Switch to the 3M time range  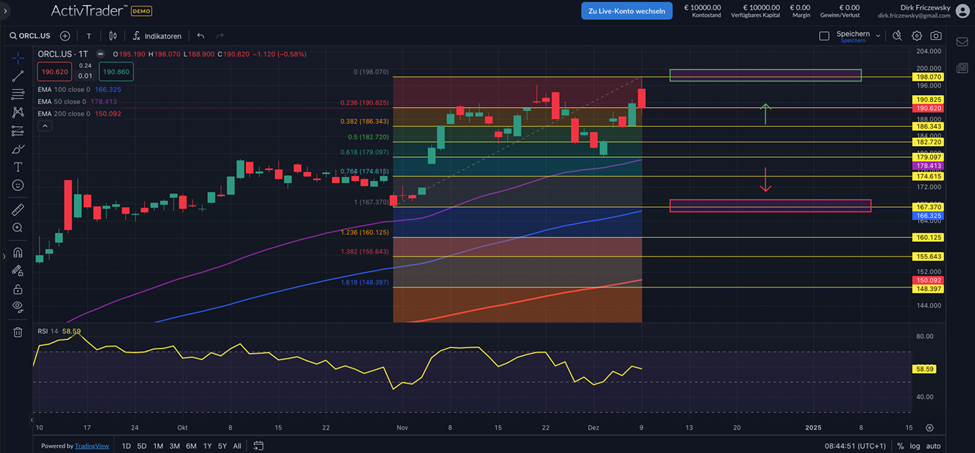point(175,446)
